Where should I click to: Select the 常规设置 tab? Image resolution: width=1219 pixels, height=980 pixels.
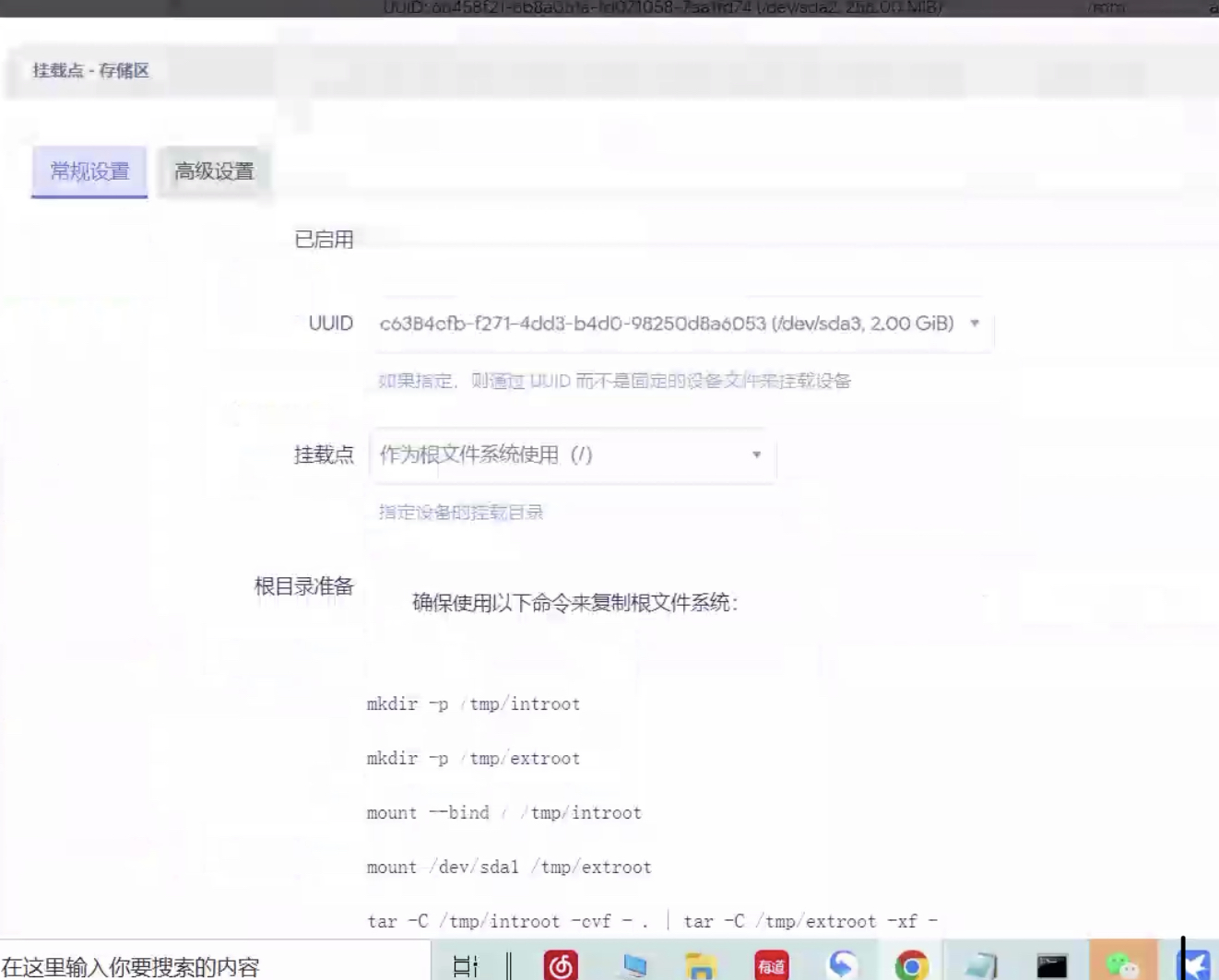pyautogui.click(x=89, y=171)
